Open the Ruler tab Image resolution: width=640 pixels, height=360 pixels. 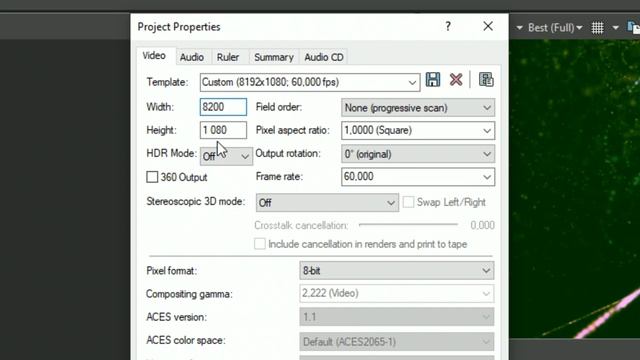[x=228, y=57]
